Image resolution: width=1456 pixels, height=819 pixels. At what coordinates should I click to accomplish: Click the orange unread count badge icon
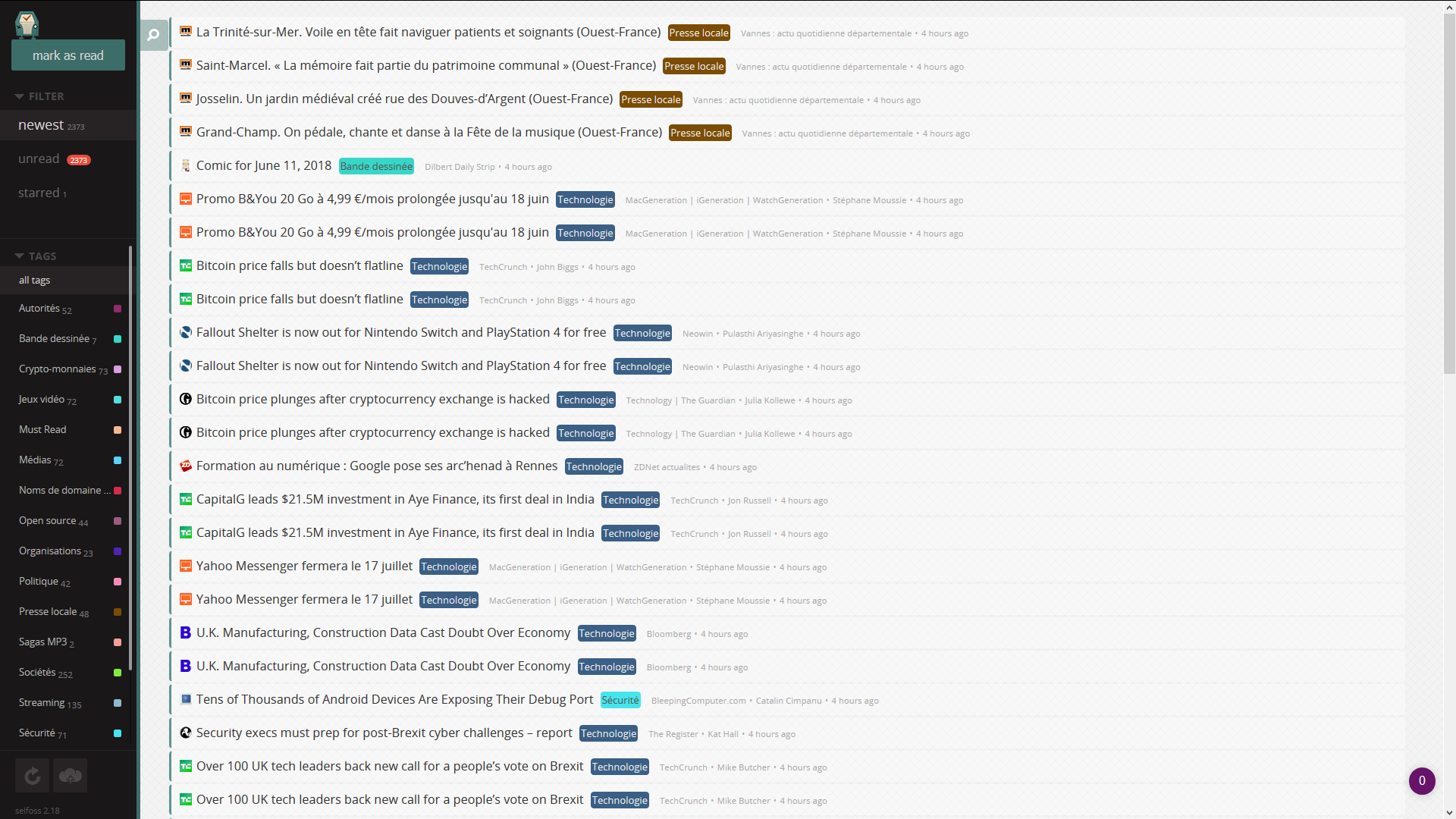pos(80,159)
